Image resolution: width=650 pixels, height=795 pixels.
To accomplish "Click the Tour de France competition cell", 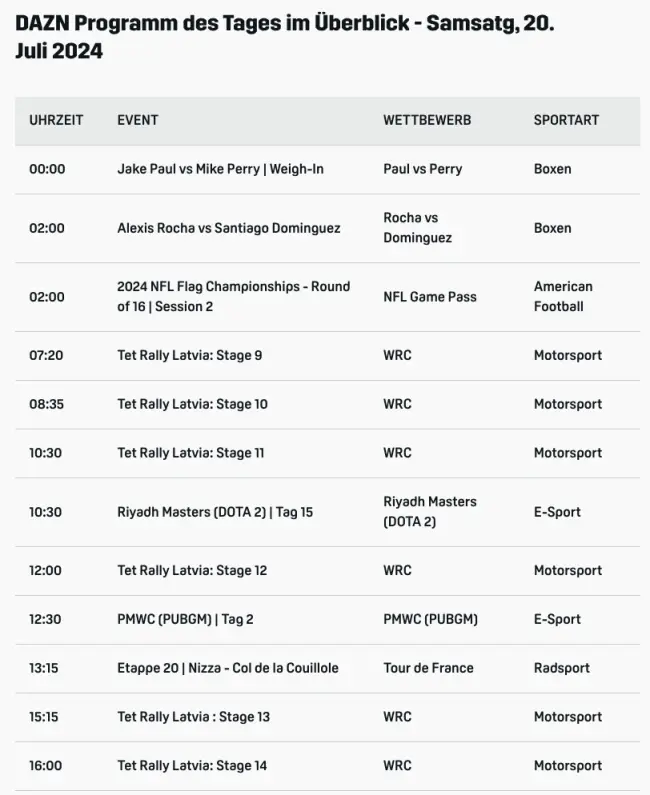I will click(428, 668).
